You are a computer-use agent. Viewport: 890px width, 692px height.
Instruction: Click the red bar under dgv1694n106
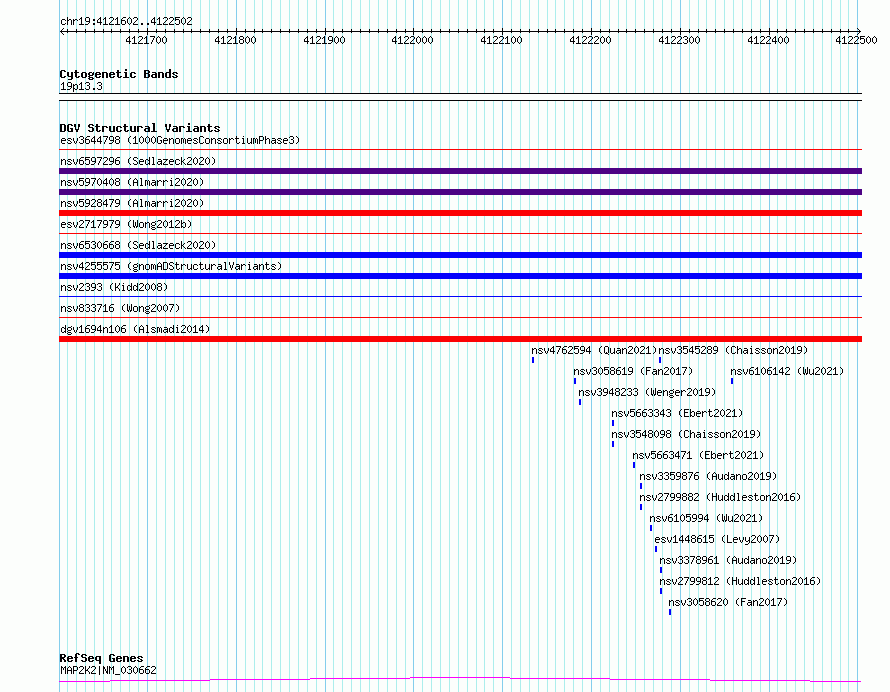click(x=460, y=339)
